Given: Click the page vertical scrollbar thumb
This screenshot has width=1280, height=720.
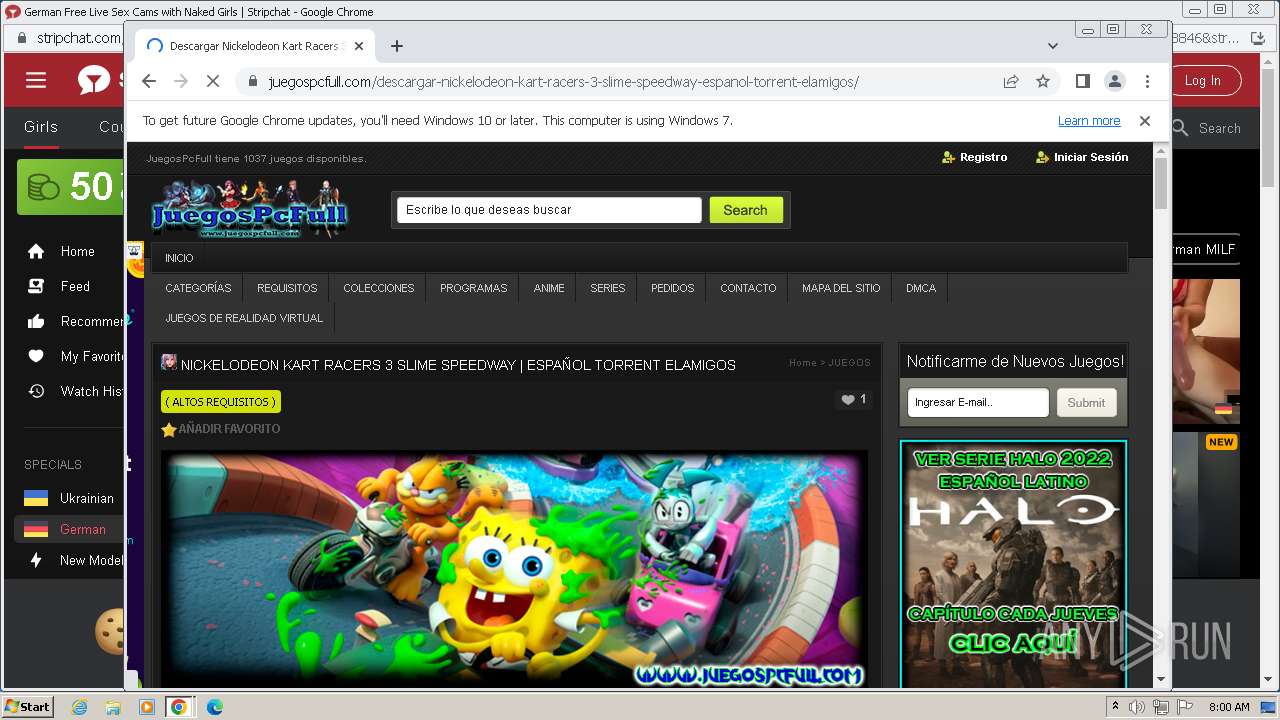Looking at the screenshot, I should point(1161,184).
